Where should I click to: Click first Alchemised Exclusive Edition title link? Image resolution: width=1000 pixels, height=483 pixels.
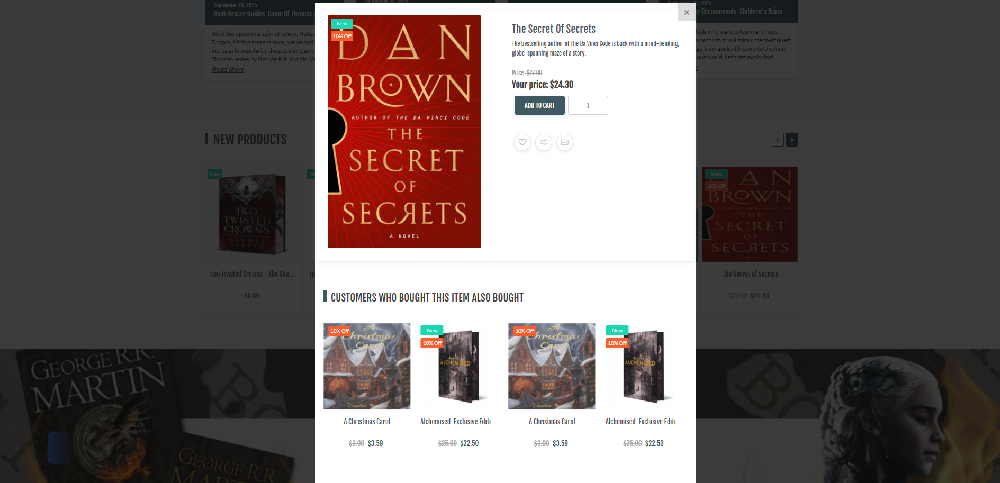coord(455,421)
